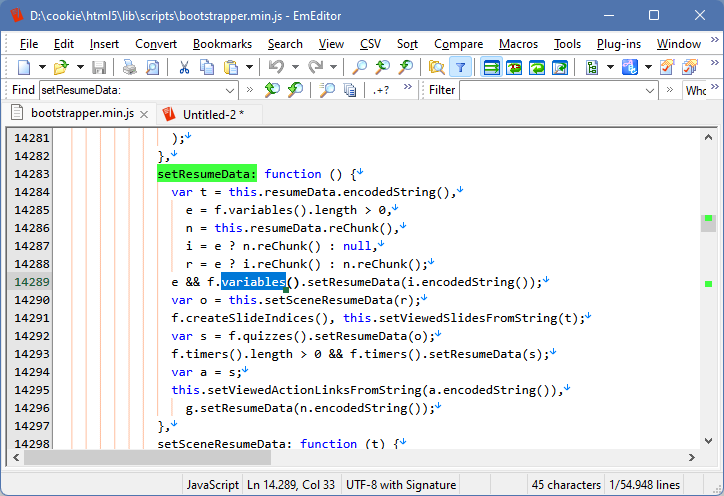Open the Macros menu
The height and width of the screenshot is (496, 724).
[x=518, y=44]
